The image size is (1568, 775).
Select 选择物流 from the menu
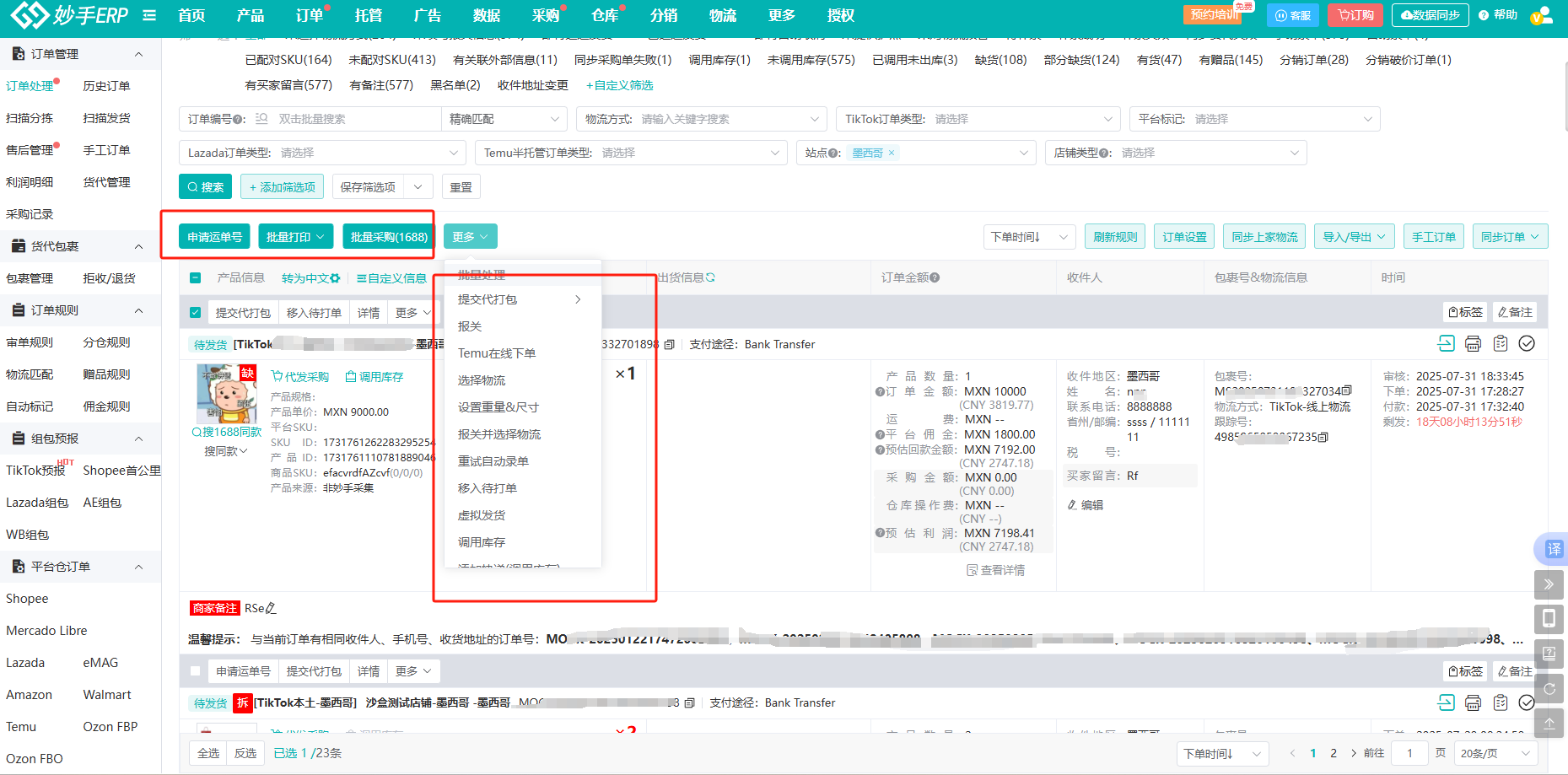(523, 380)
